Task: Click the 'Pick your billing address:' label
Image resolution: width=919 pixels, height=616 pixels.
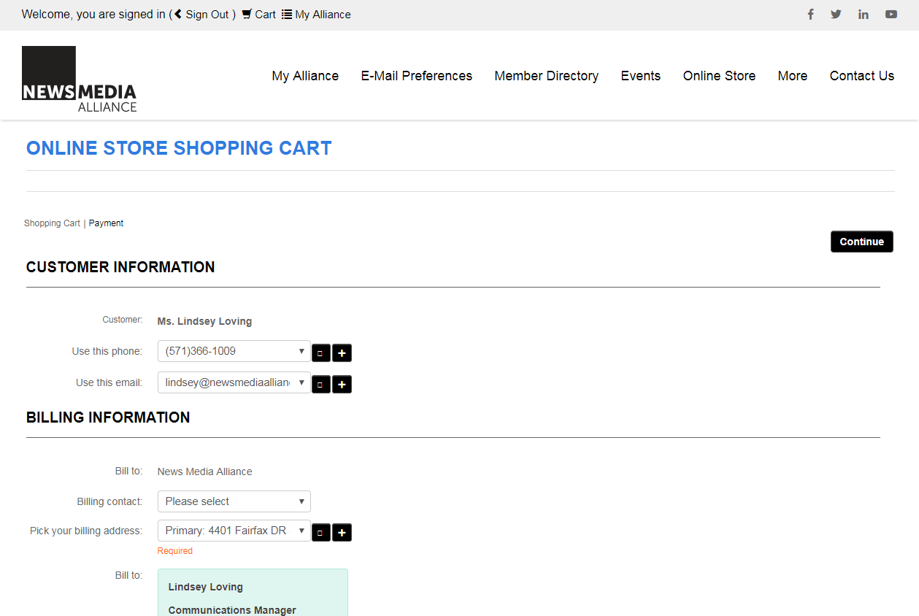Action: [x=86, y=531]
